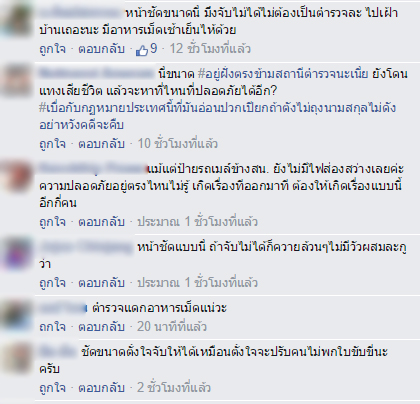420x404 pixels.
Task: Like the comment about ป้ายรถเมล์ข้างสน.
Action: [52, 222]
